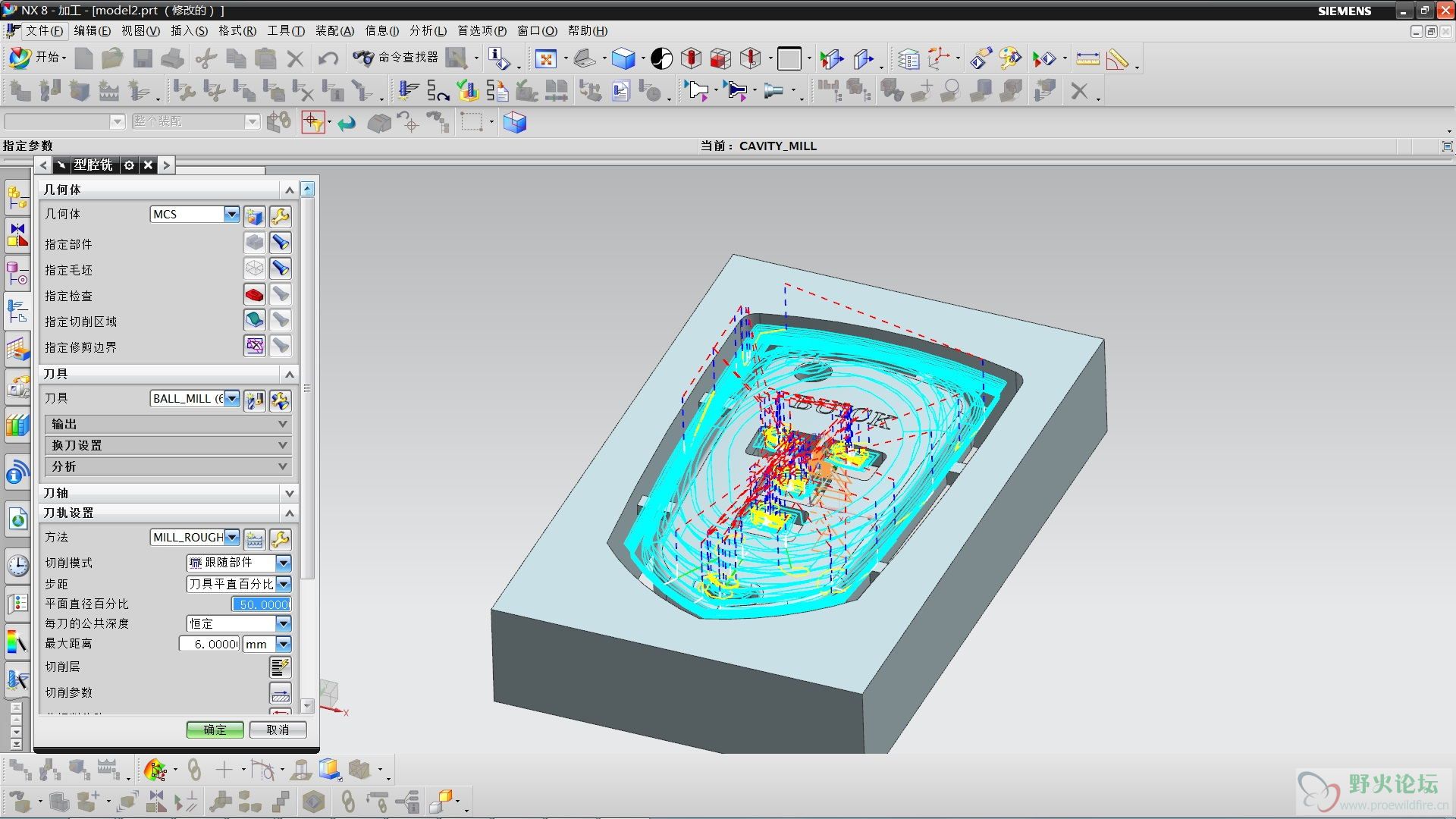The width and height of the screenshot is (1456, 819).
Task: Open 切削参数 cutting parameters icon
Action: pos(281,692)
